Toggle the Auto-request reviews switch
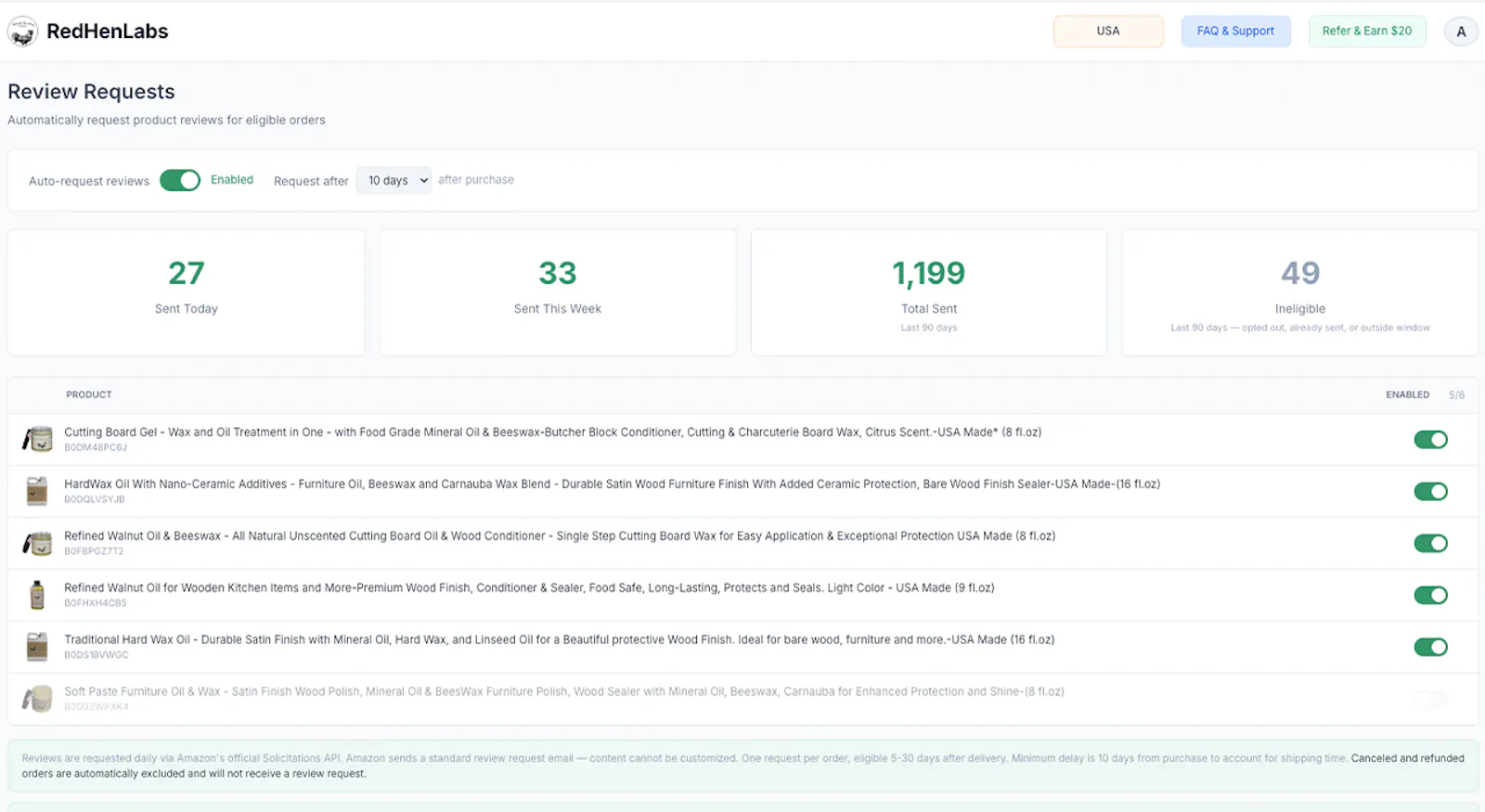1485x812 pixels. coord(180,180)
